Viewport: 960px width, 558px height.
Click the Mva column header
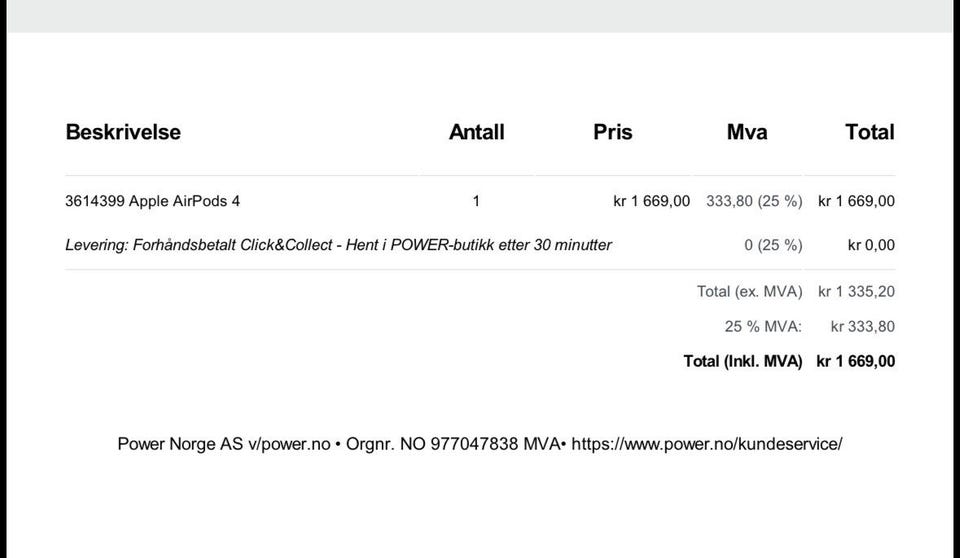click(747, 132)
